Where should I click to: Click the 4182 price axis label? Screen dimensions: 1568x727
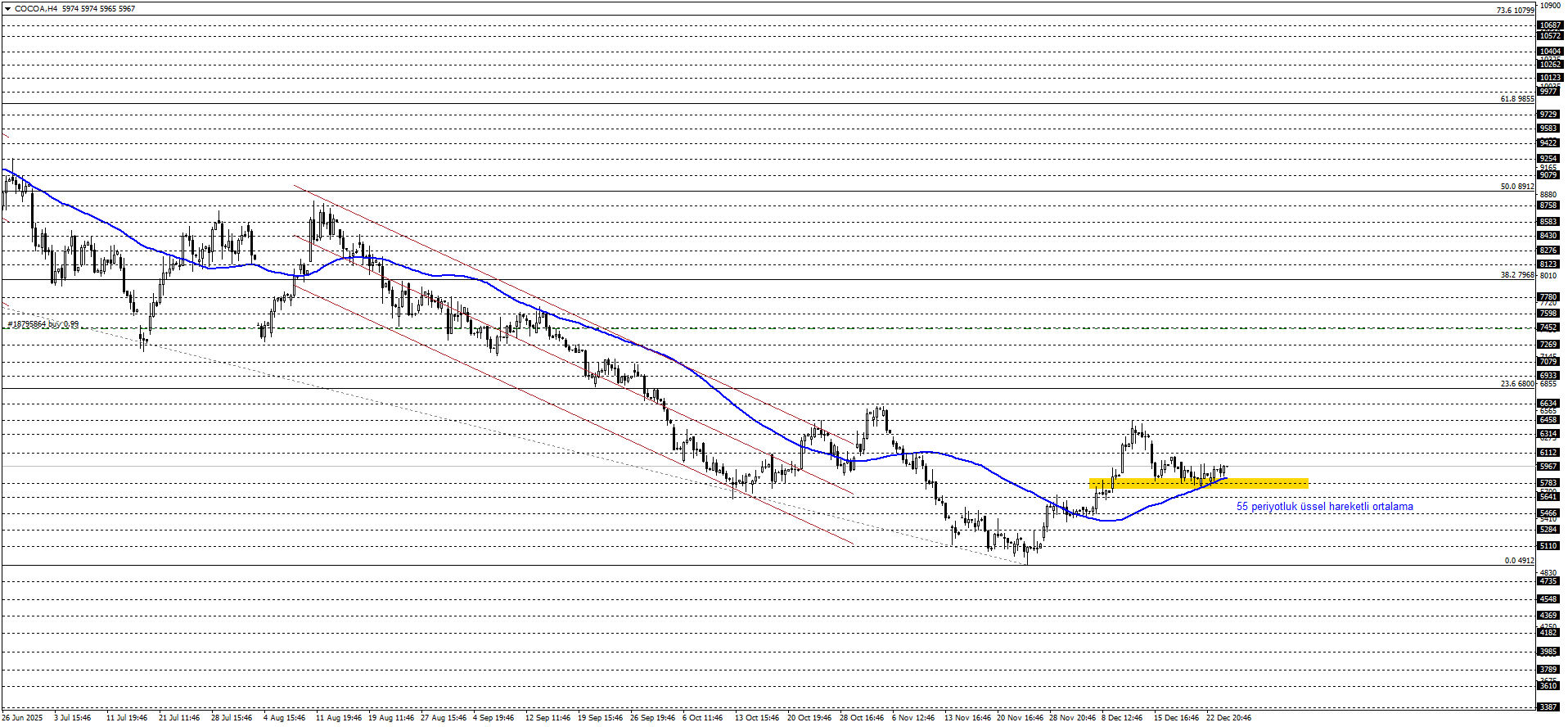(x=1549, y=633)
